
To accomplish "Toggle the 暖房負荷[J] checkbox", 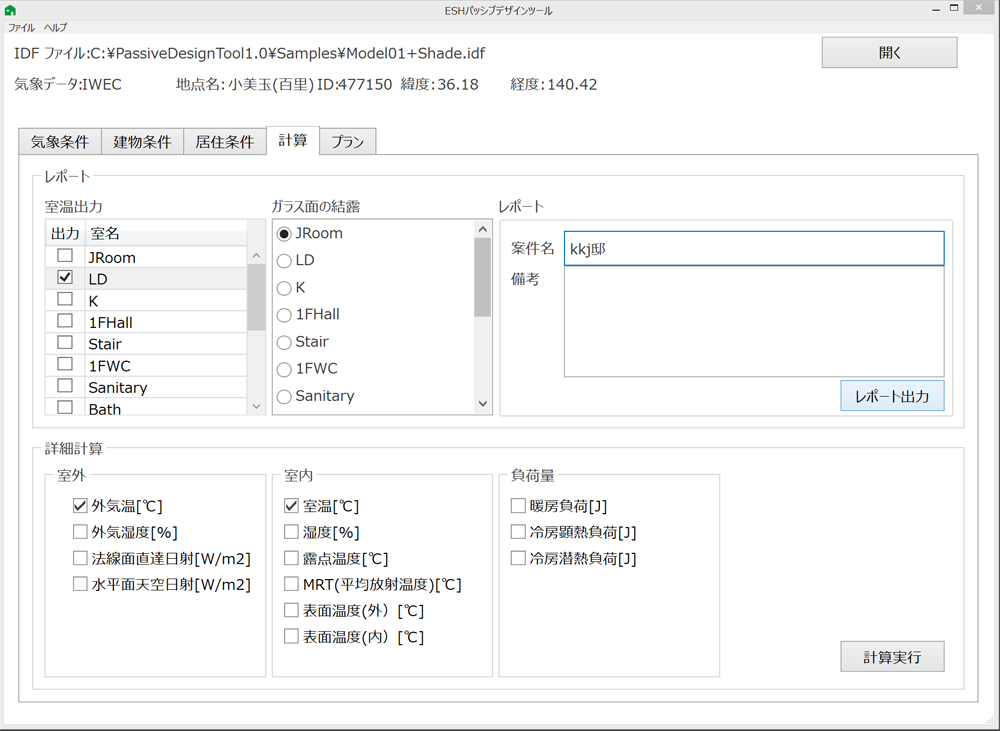I will pyautogui.click(x=518, y=506).
